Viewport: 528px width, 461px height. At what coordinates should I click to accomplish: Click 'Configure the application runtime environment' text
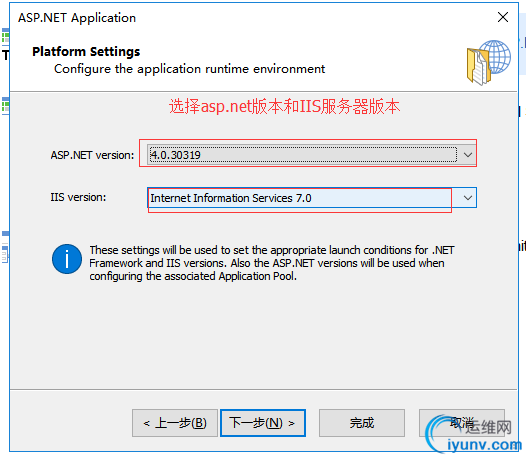point(190,69)
